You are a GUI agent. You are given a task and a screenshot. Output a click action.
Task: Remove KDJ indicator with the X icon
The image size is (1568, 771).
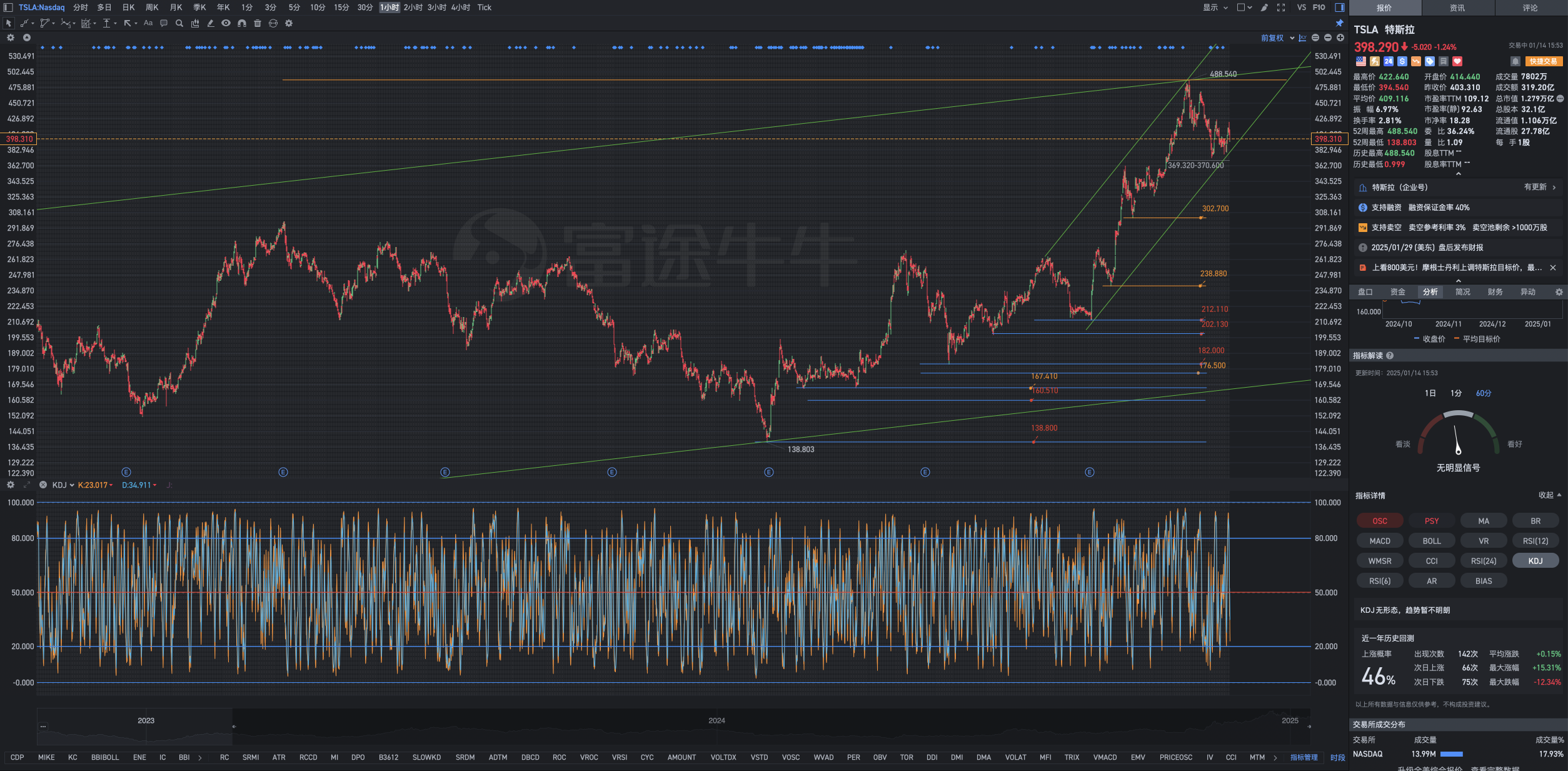tap(43, 485)
